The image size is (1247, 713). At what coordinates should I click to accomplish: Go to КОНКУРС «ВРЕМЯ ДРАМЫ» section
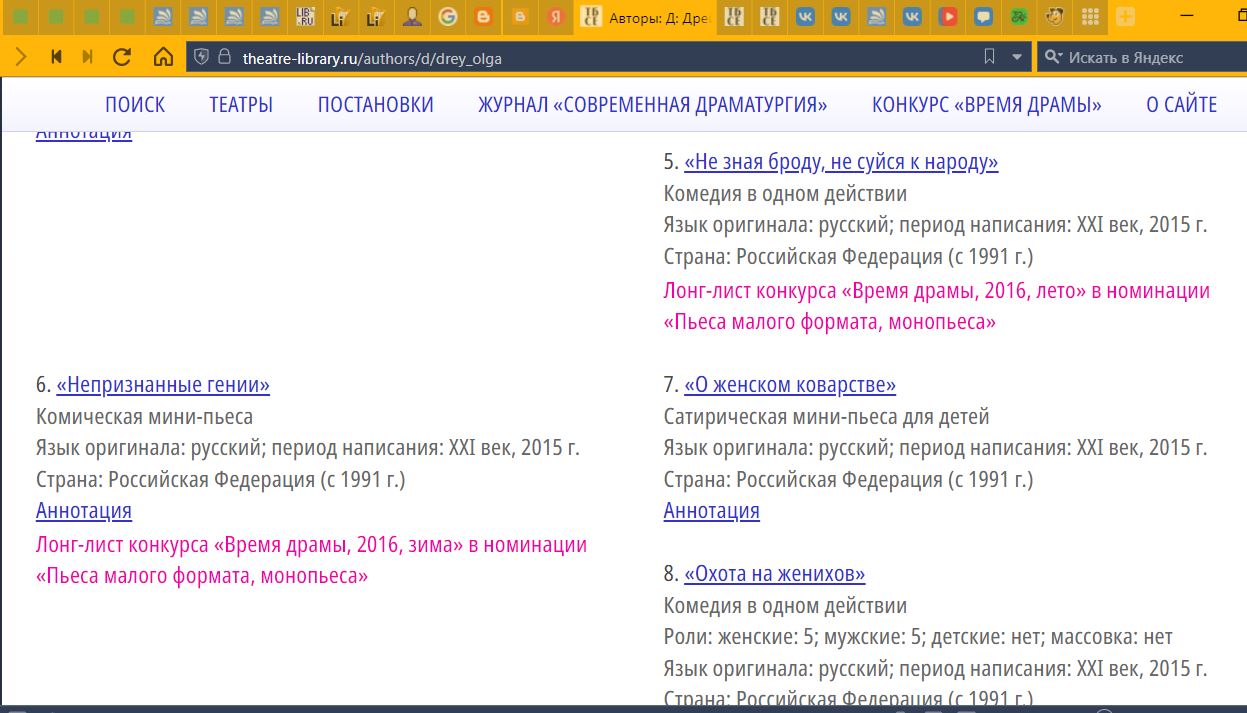tap(986, 104)
